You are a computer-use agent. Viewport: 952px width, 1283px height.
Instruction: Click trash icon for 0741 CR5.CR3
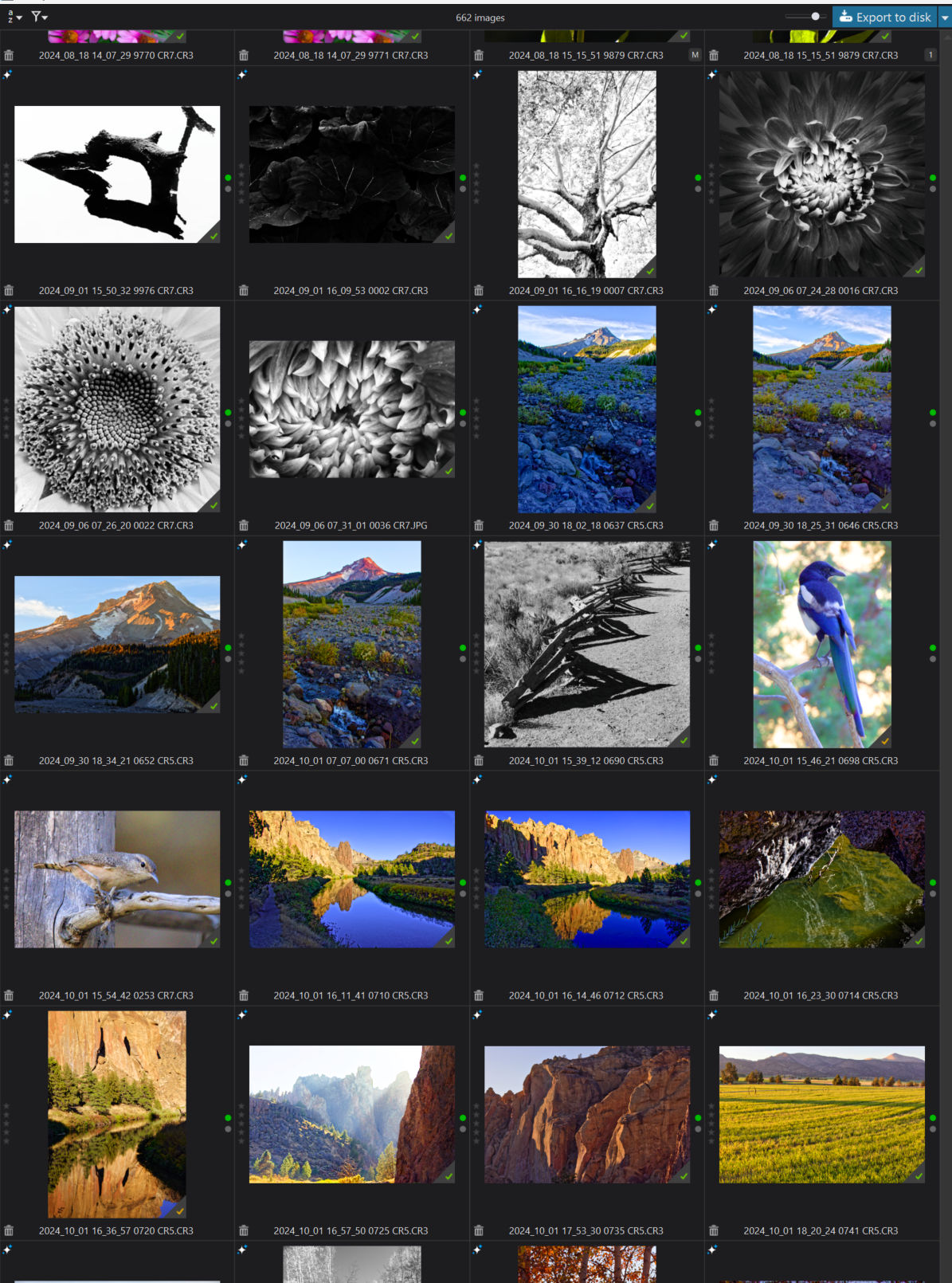[x=714, y=1231]
